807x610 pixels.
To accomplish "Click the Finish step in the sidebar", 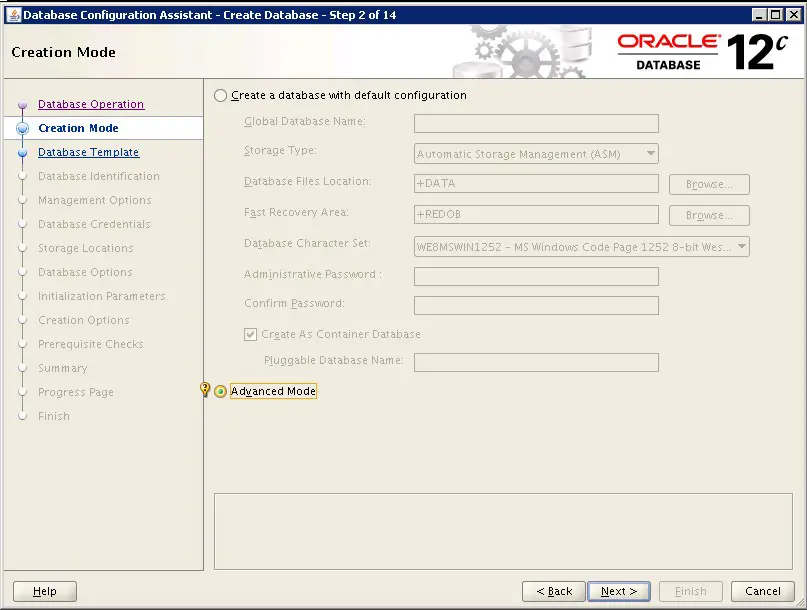I will [54, 416].
